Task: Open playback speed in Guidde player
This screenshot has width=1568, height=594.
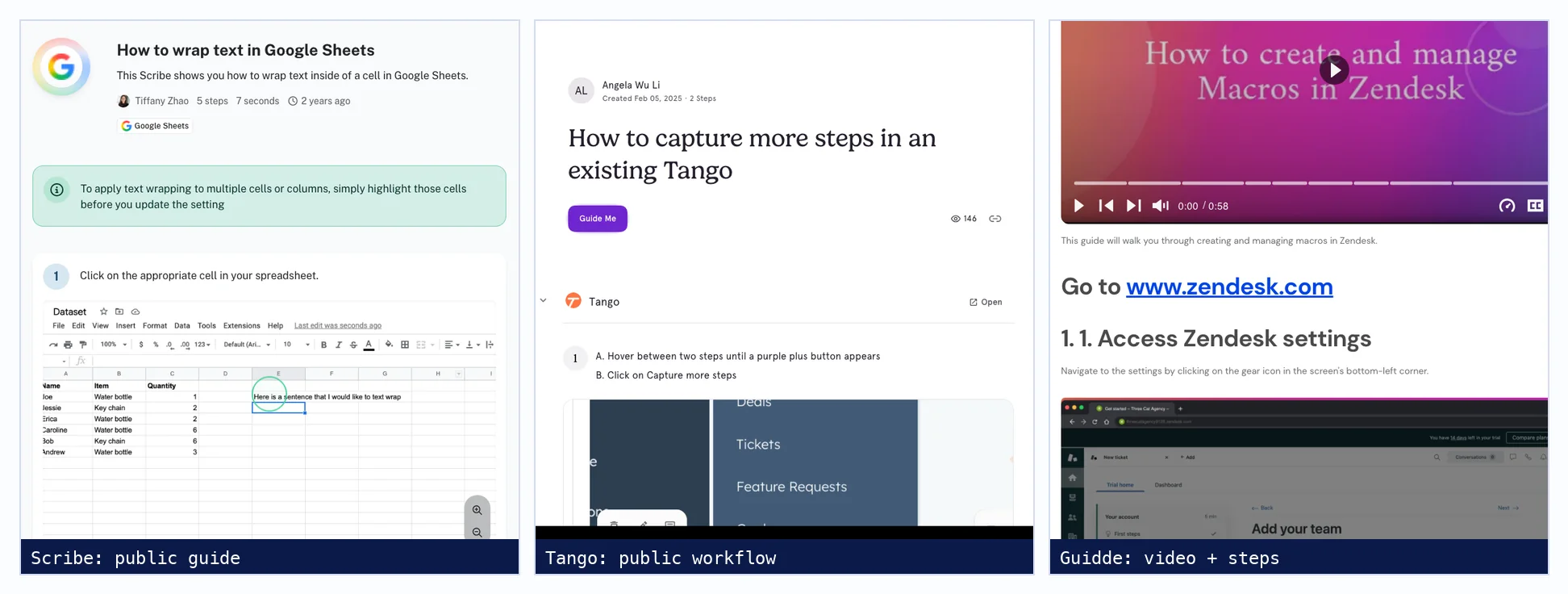Action: [1507, 206]
